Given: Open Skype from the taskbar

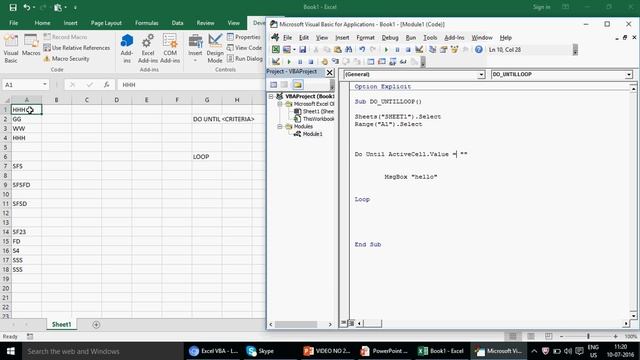Looking at the screenshot, I should (x=260, y=351).
